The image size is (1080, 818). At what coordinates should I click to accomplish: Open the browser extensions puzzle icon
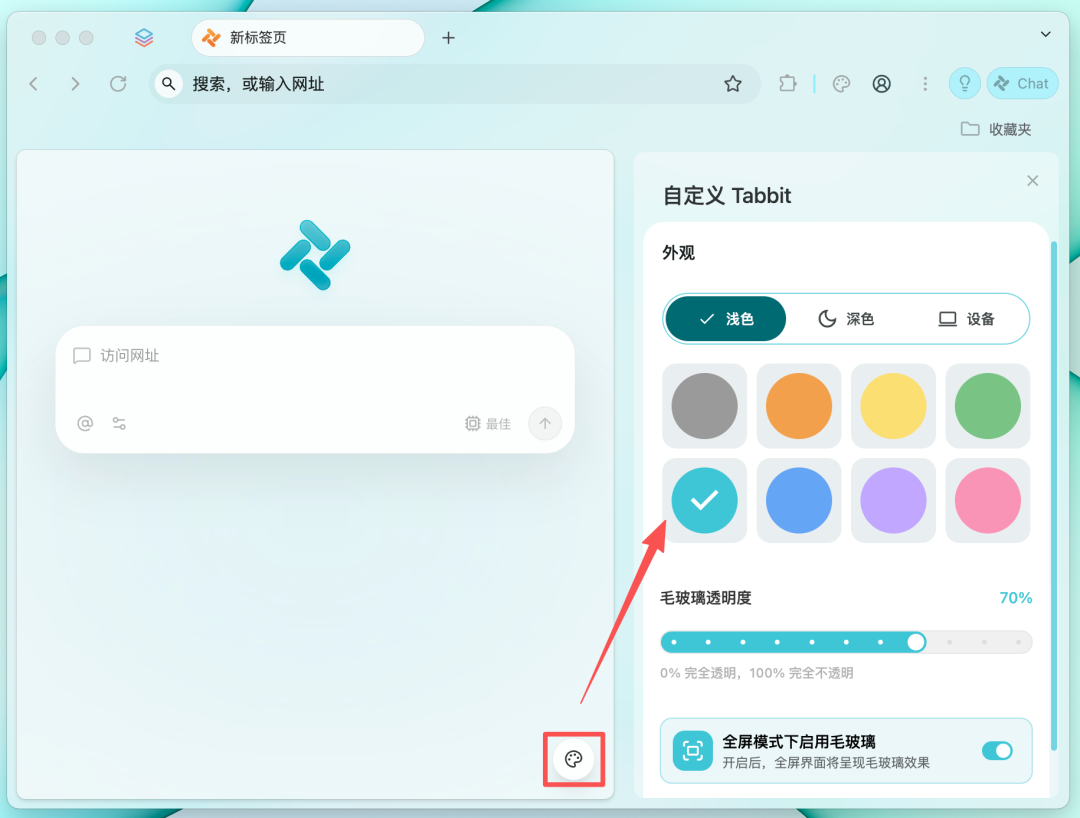[788, 83]
